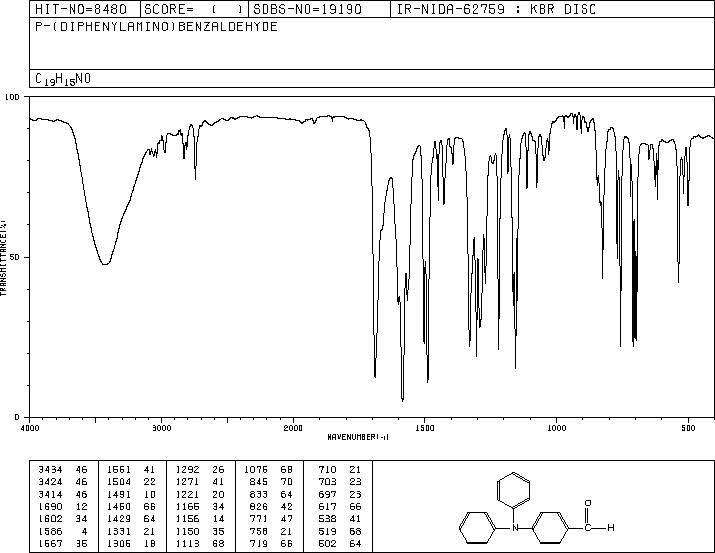
Task: Select peak value 1602 in table
Action: (x=50, y=519)
